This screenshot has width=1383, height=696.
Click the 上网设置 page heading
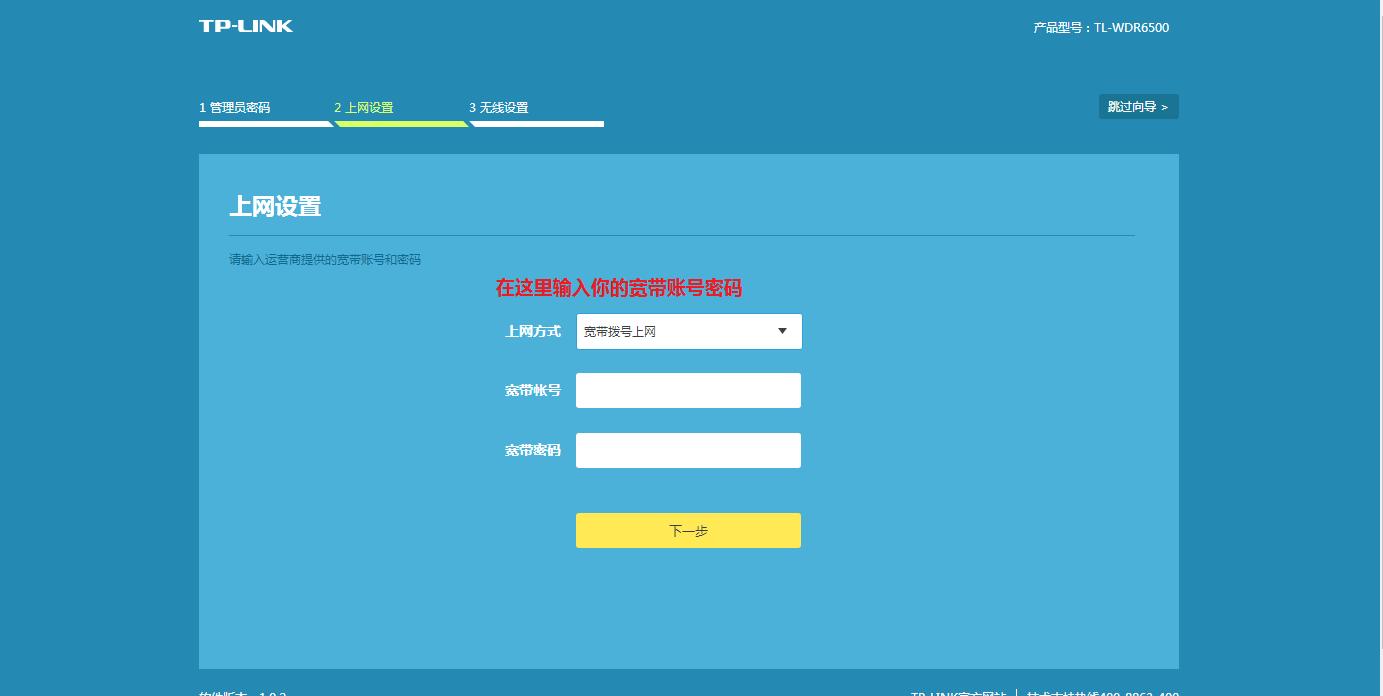[277, 206]
